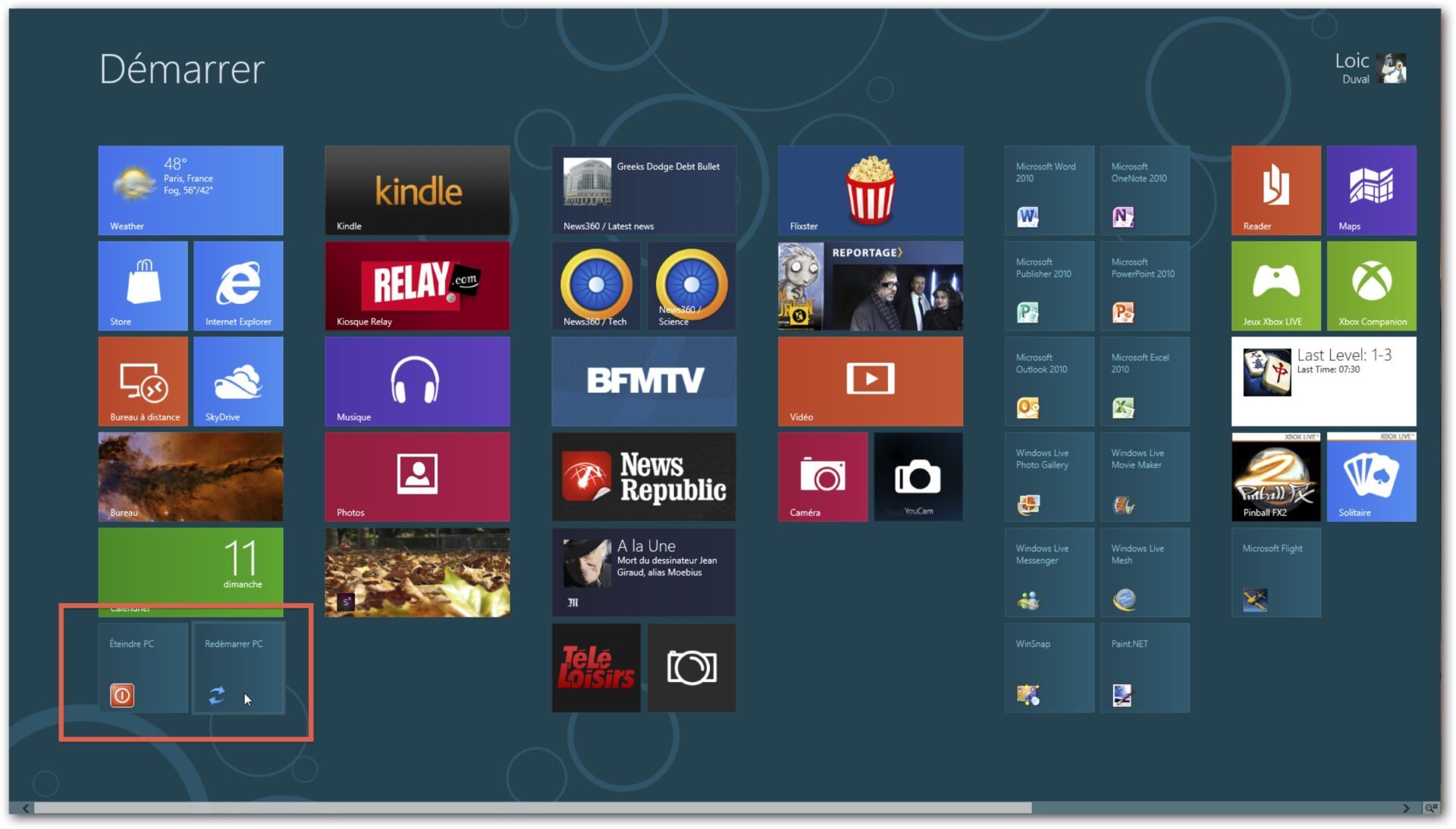Open Windows Live Mesh tile
1456x829 pixels.
click(x=1145, y=573)
